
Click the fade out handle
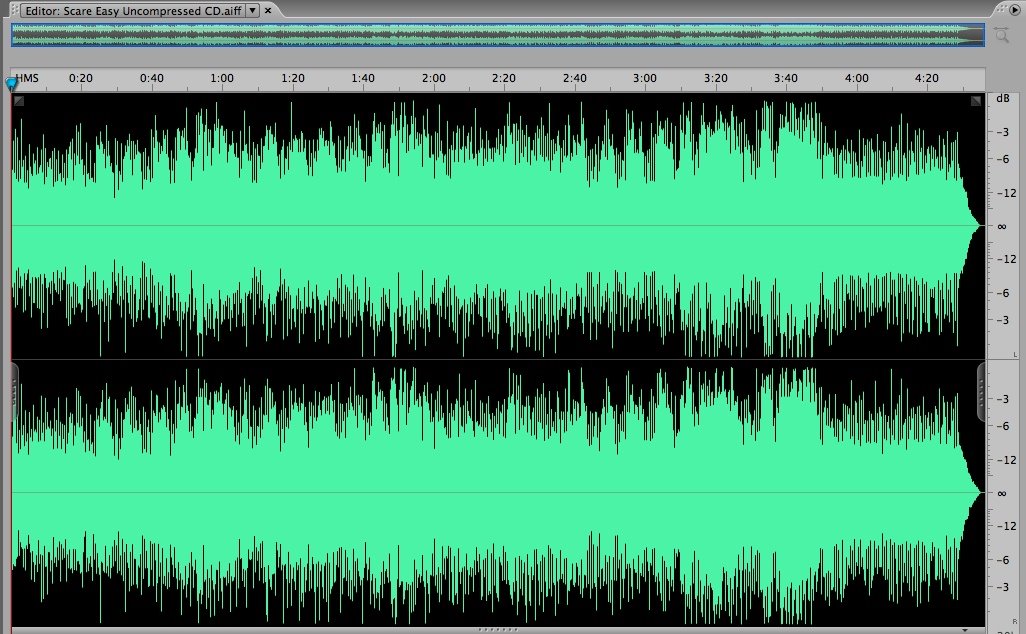[976, 101]
